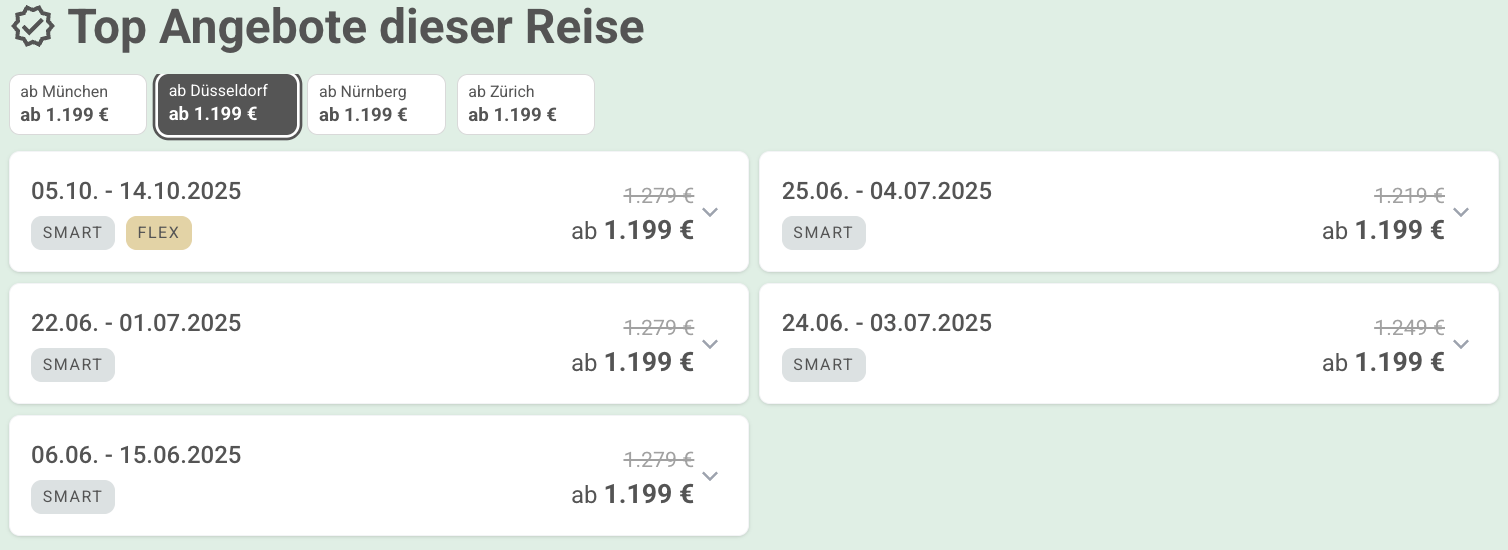
Task: Click the crossed-out 1.219 € price
Action: click(1409, 196)
